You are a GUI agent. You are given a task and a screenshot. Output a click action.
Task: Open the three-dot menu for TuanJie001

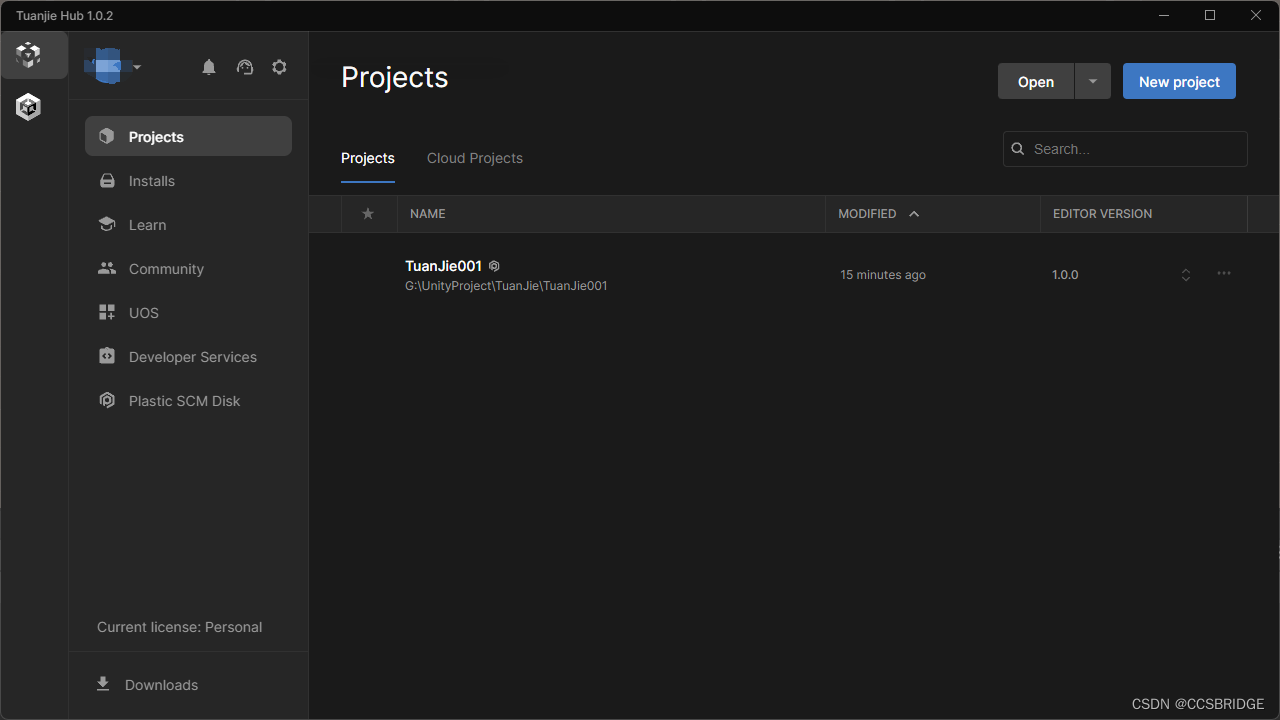pyautogui.click(x=1224, y=273)
